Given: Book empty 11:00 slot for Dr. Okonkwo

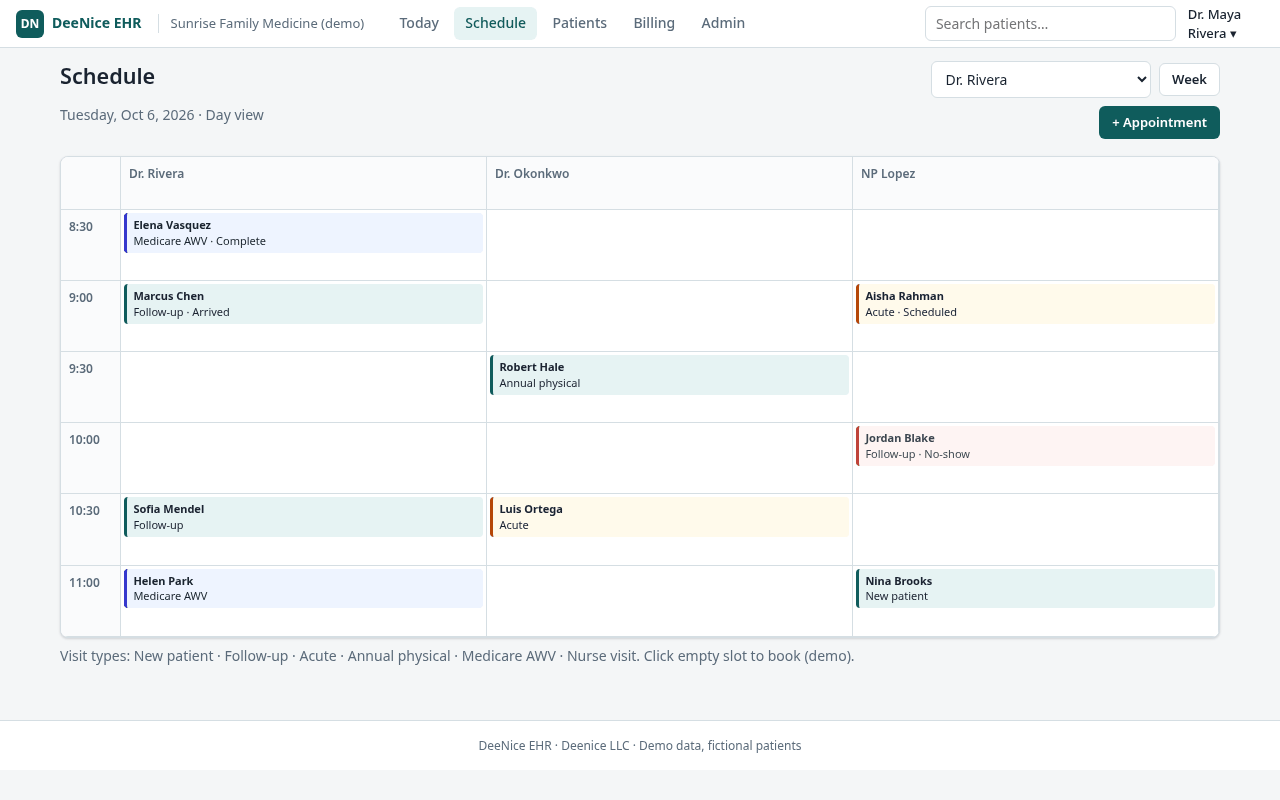Looking at the screenshot, I should click(669, 601).
